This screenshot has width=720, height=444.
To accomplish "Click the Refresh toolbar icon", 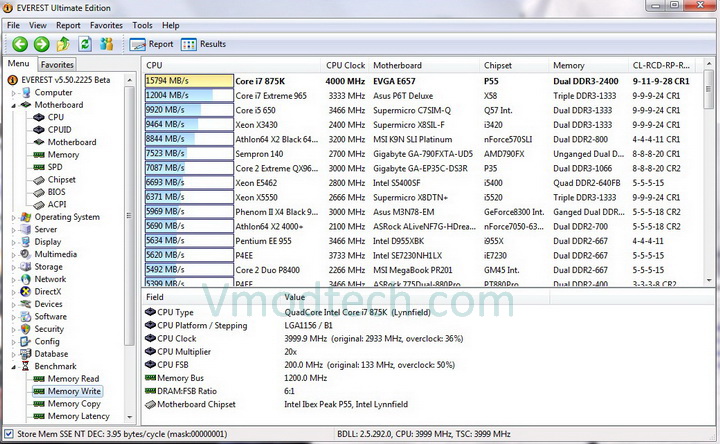I will click(x=85, y=44).
